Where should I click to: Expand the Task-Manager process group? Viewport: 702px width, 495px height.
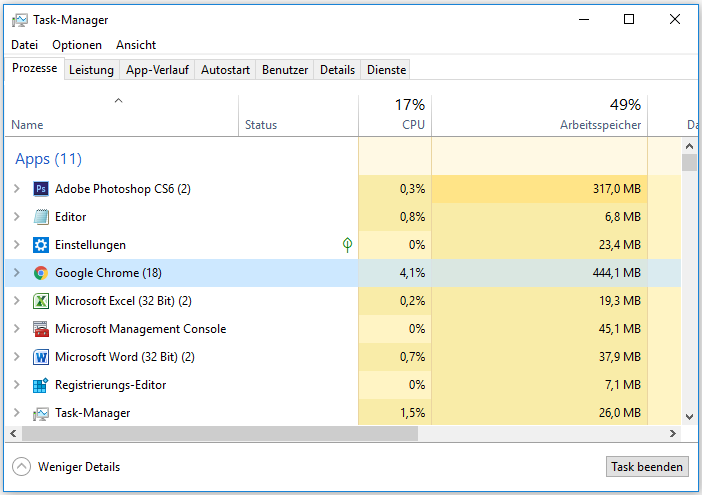coord(17,413)
